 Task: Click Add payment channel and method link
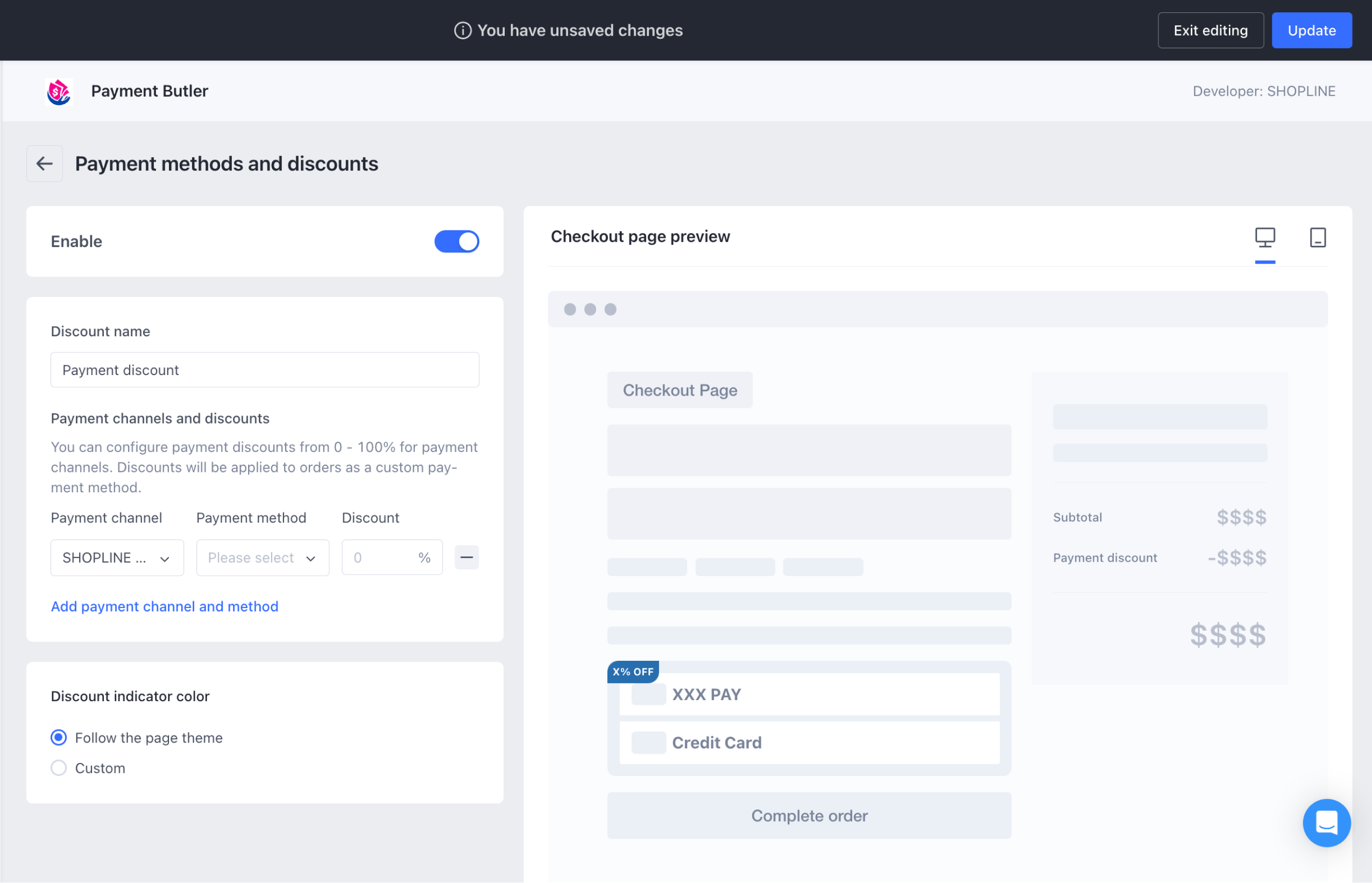pyautogui.click(x=165, y=606)
